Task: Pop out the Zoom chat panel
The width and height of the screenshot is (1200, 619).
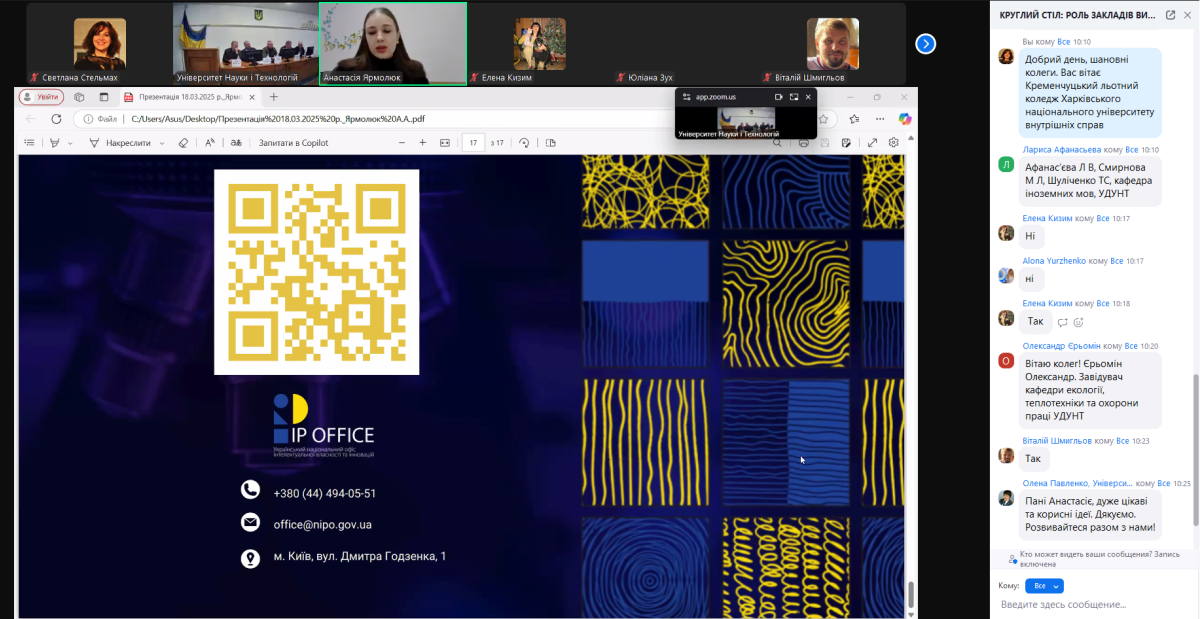Action: (x=1170, y=15)
